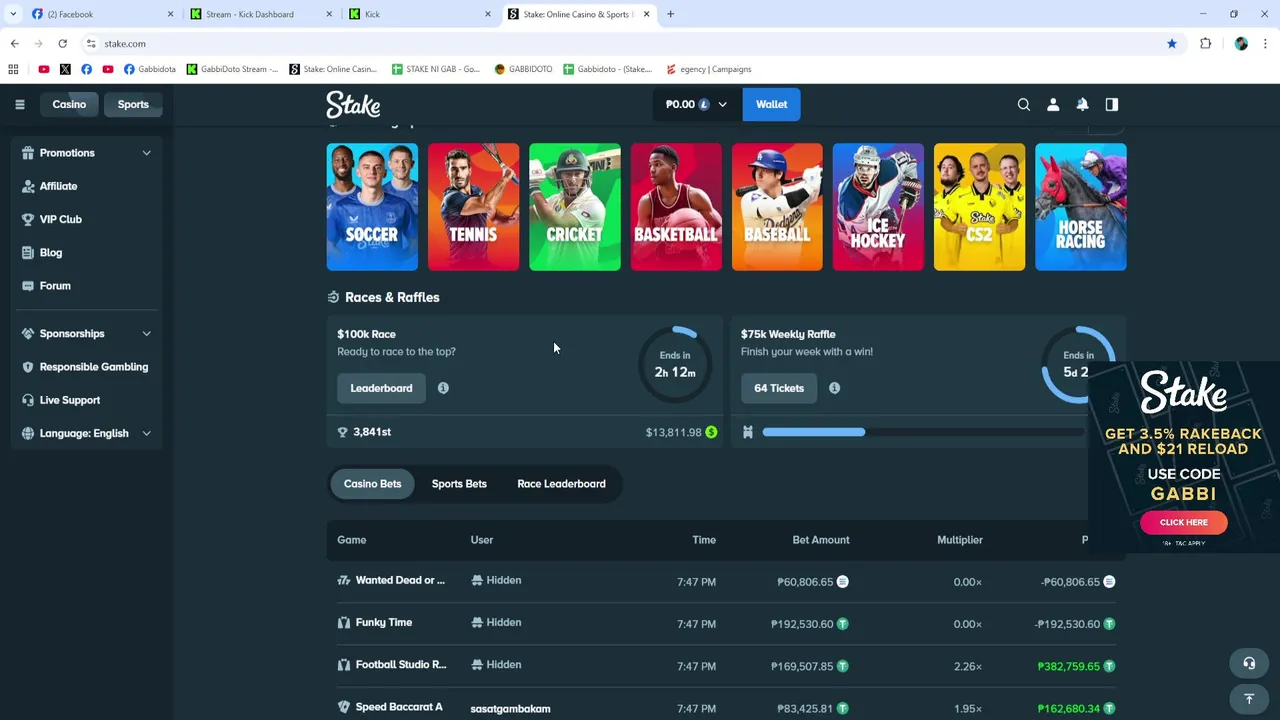The image size is (1280, 720).
Task: Open the VIP Club sidebar link
Action: pyautogui.click(x=60, y=219)
